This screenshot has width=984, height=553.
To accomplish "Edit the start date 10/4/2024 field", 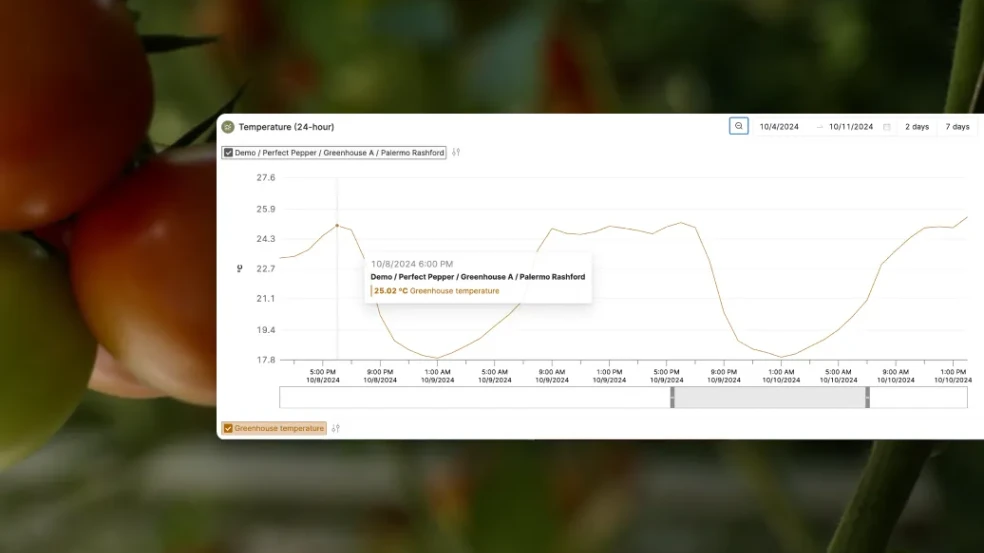I will click(779, 127).
